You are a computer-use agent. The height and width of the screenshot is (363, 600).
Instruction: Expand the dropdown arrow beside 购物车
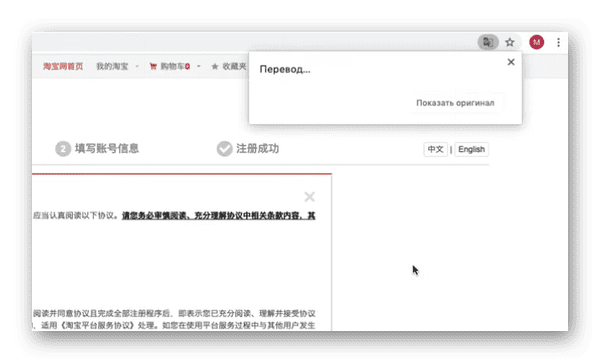[199, 66]
